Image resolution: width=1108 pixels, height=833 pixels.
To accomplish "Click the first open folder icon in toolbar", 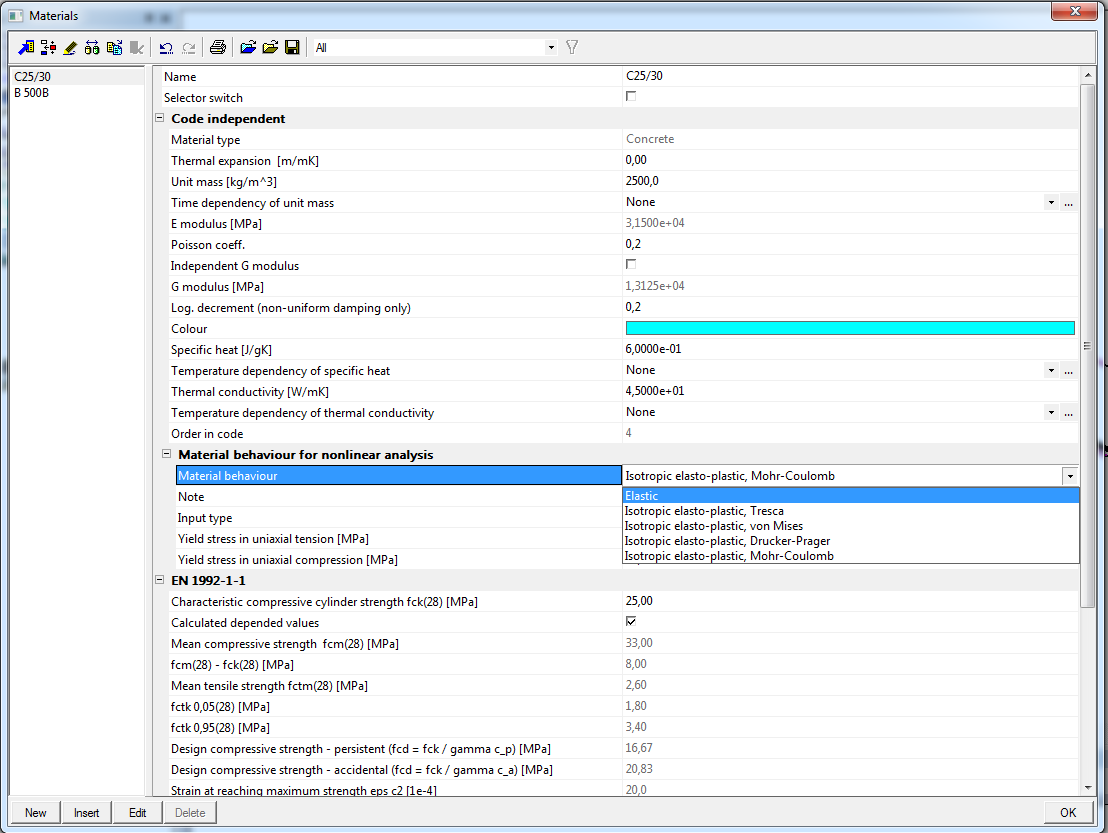I will 248,47.
